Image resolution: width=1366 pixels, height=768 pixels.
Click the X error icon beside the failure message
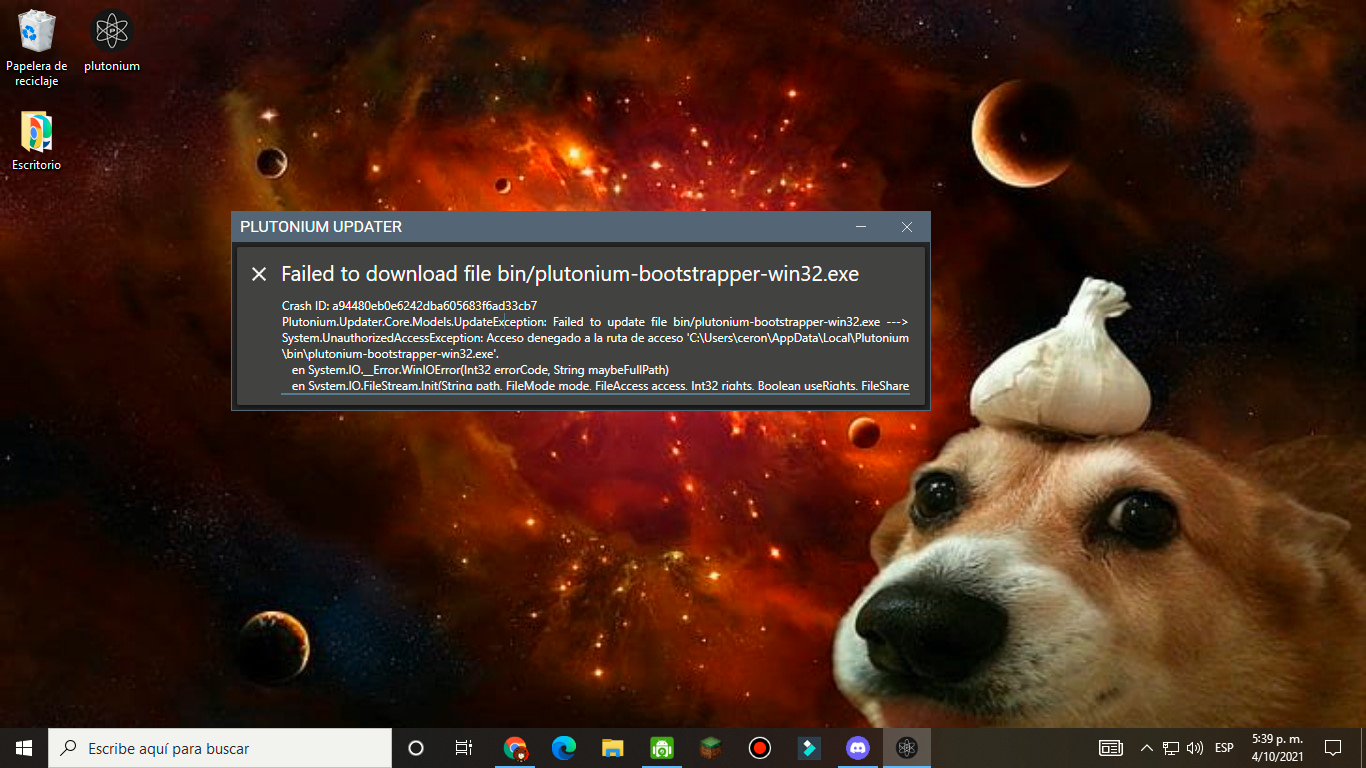tap(259, 274)
